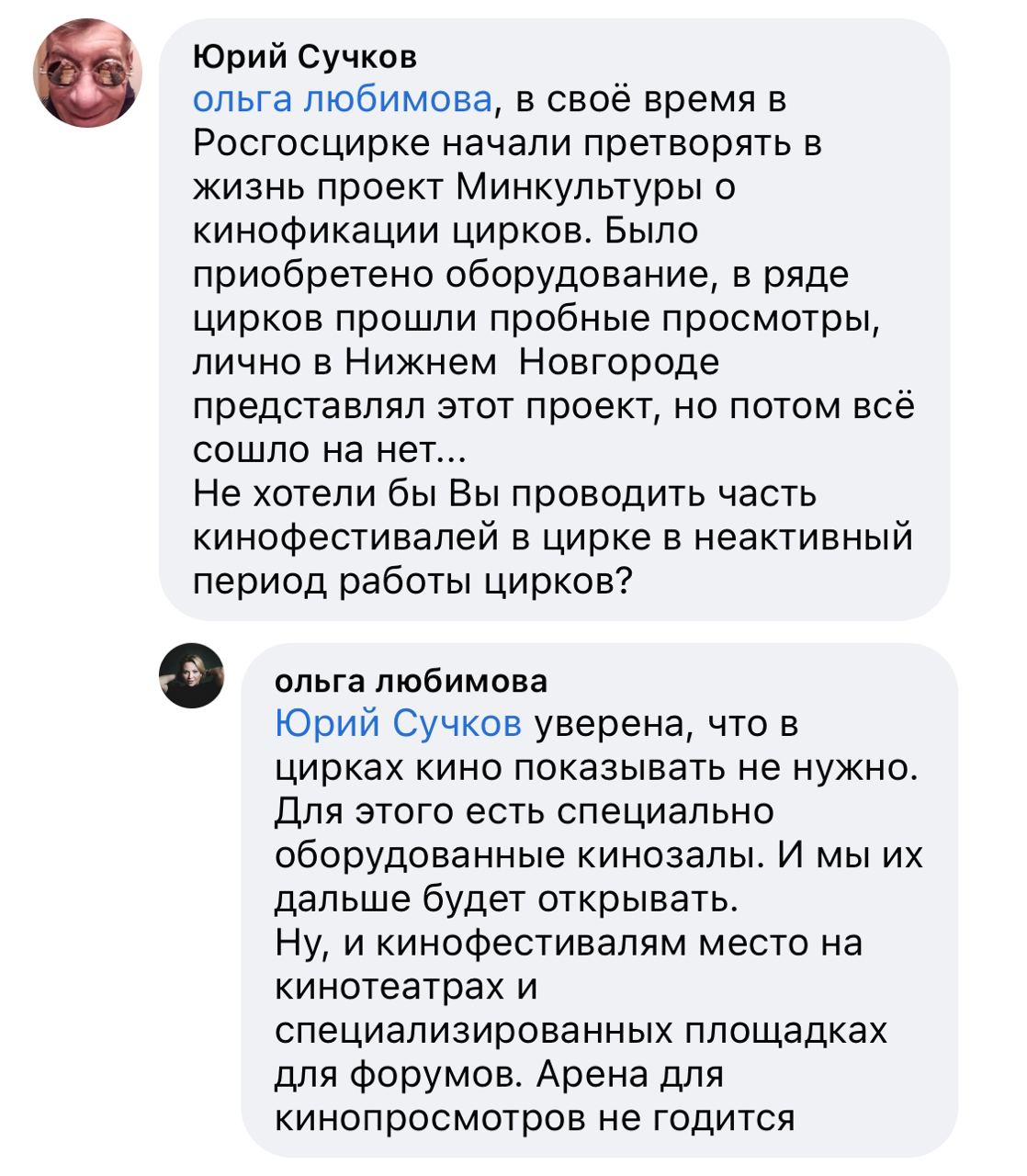Click the line дальше будет открывать.
Viewport: 1027px width, 1176px height.
click(x=506, y=899)
